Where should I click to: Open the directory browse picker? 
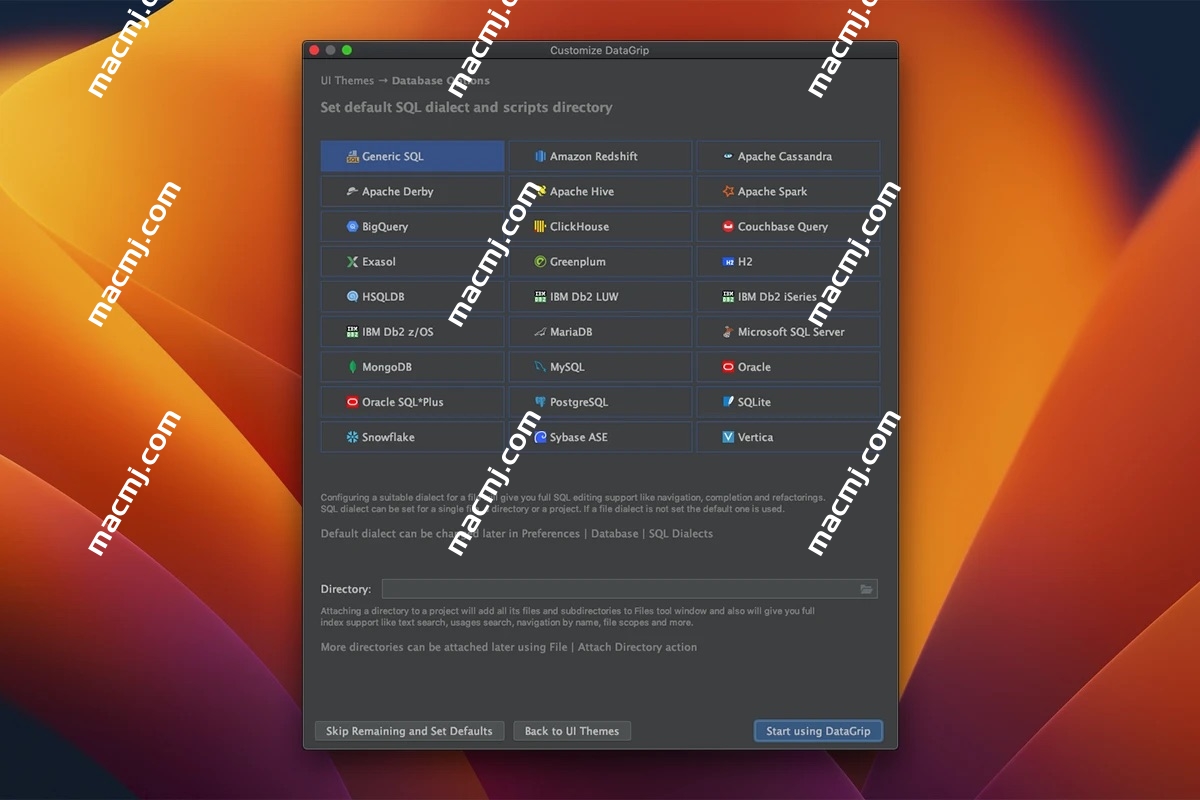pyautogui.click(x=867, y=589)
